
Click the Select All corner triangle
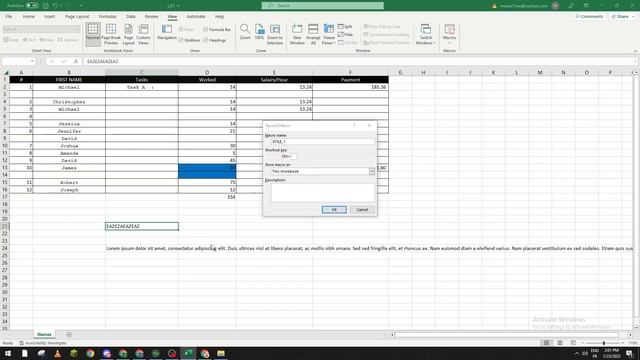coord(6,72)
